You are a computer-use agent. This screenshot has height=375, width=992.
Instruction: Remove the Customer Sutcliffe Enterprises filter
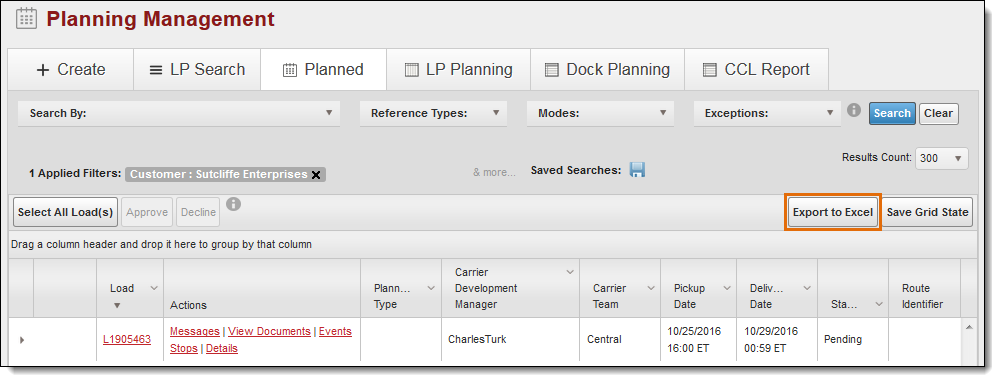[316, 175]
